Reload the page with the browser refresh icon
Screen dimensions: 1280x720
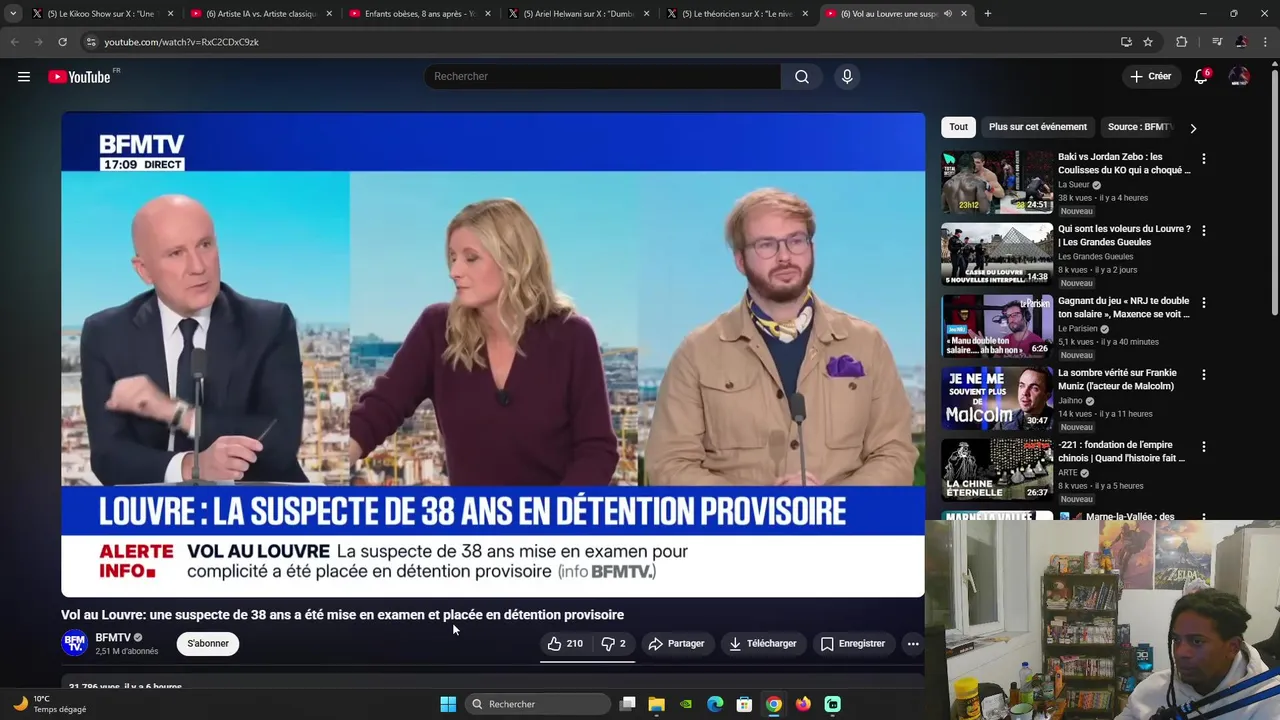62,42
